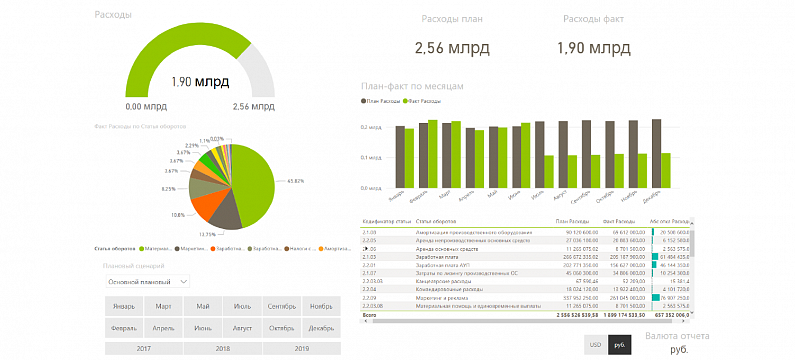Viewport: 795px width, 360px height.
Task: Toggle the Июль month filter
Action: [242, 306]
